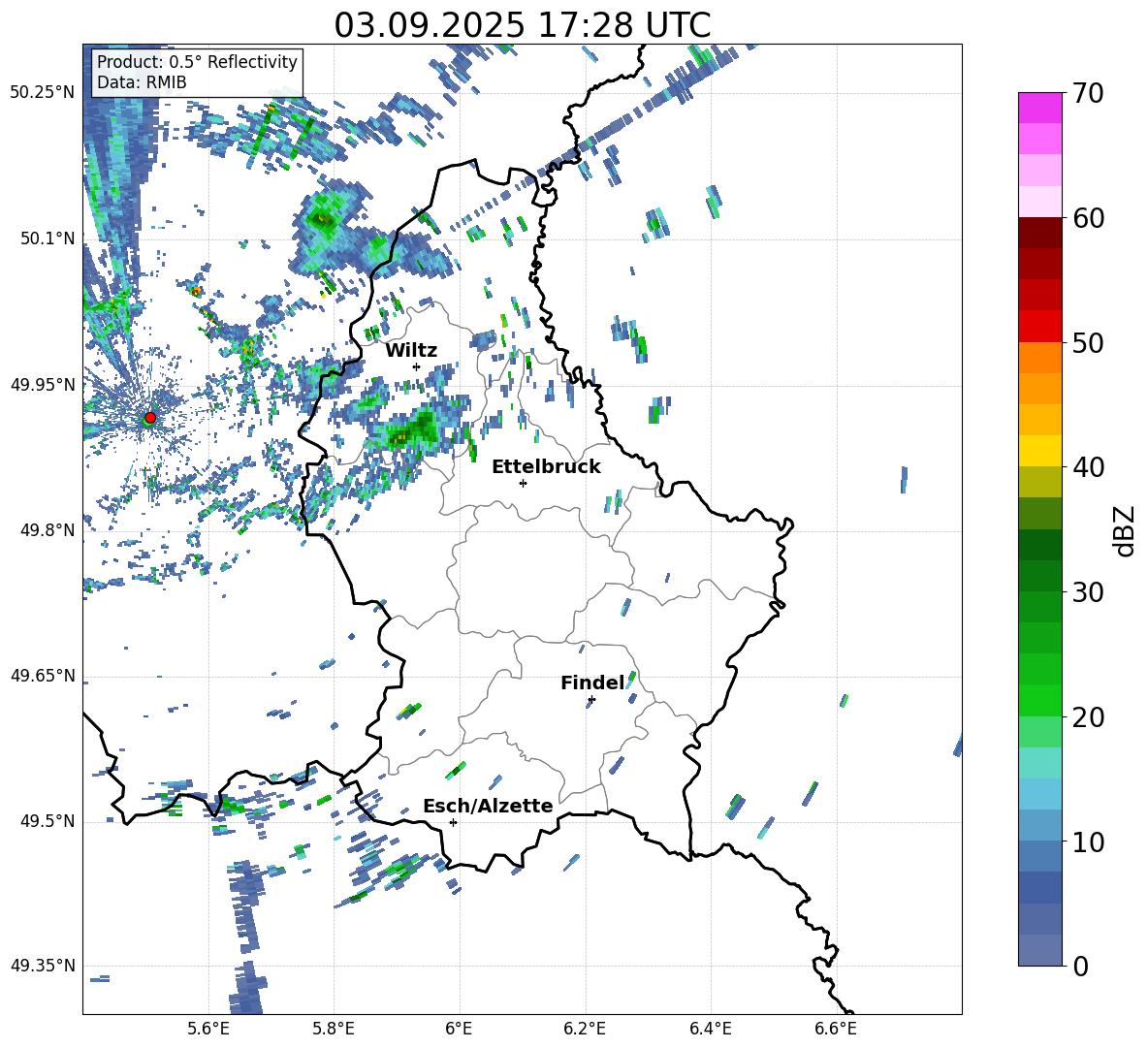Select the Wiltz city label
Screen dimensions: 1148x1048
tap(411, 351)
